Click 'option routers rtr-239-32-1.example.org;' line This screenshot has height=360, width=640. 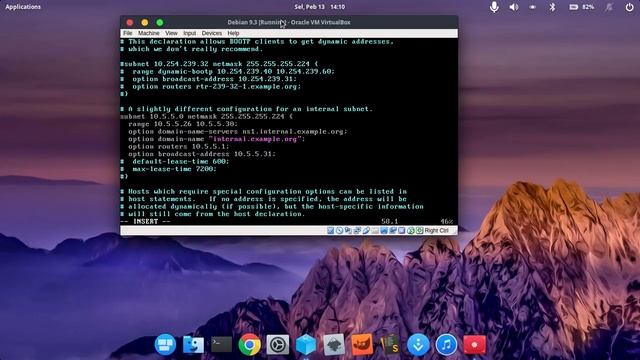[211, 87]
